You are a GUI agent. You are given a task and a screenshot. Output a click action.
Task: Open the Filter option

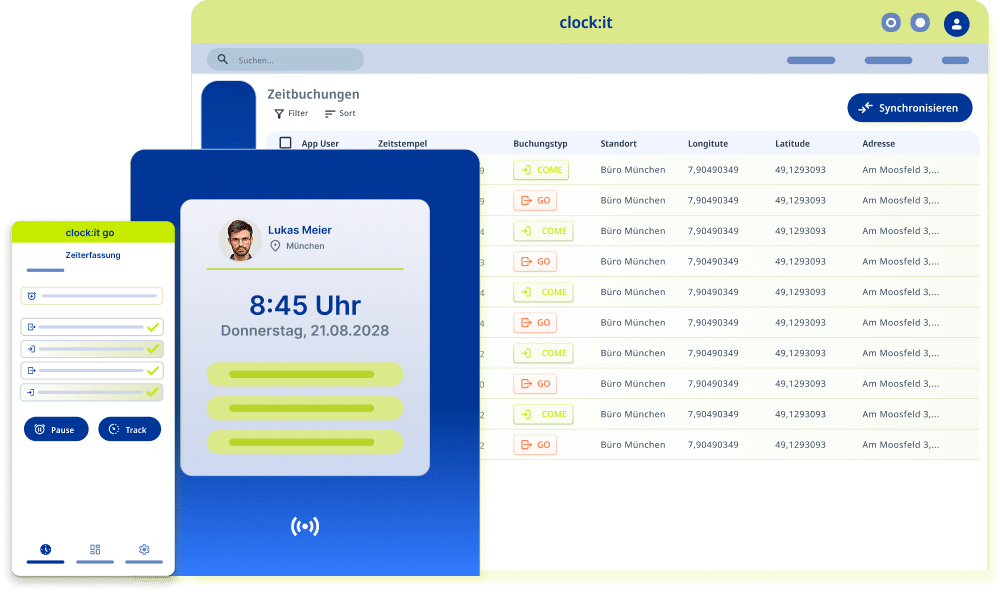pyautogui.click(x=291, y=113)
